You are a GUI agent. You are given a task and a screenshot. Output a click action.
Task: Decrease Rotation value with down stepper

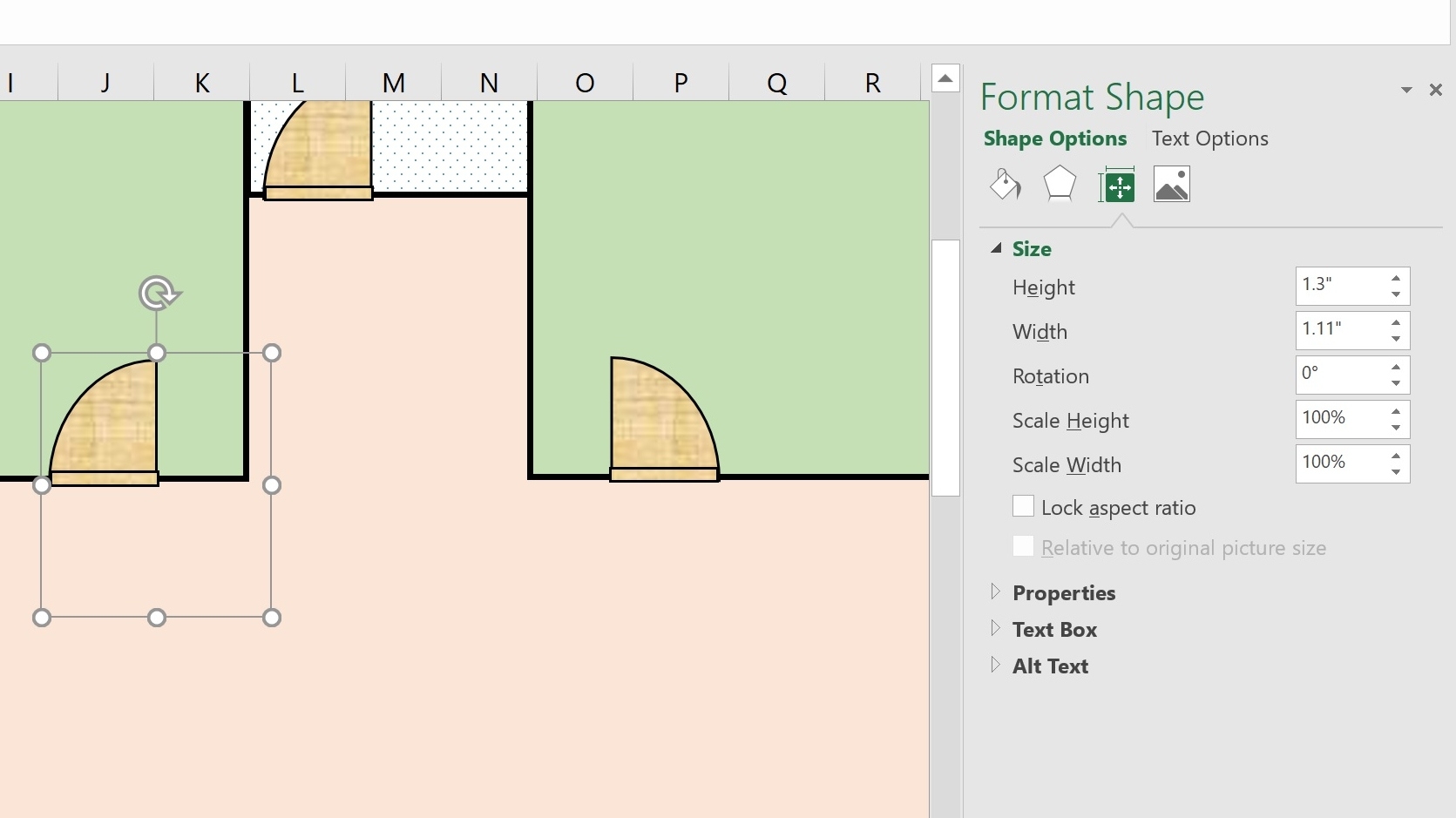(x=1396, y=384)
